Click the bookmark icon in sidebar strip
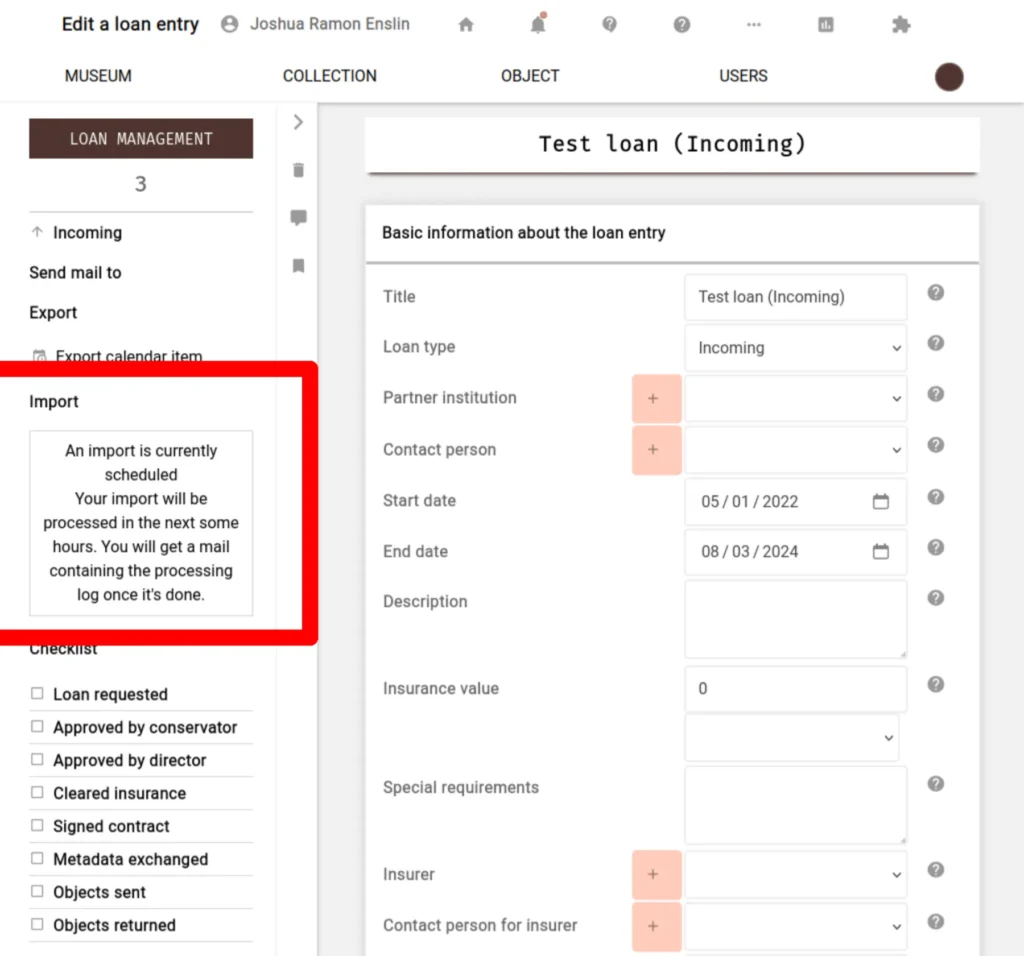The image size is (1024, 956). pyautogui.click(x=298, y=266)
